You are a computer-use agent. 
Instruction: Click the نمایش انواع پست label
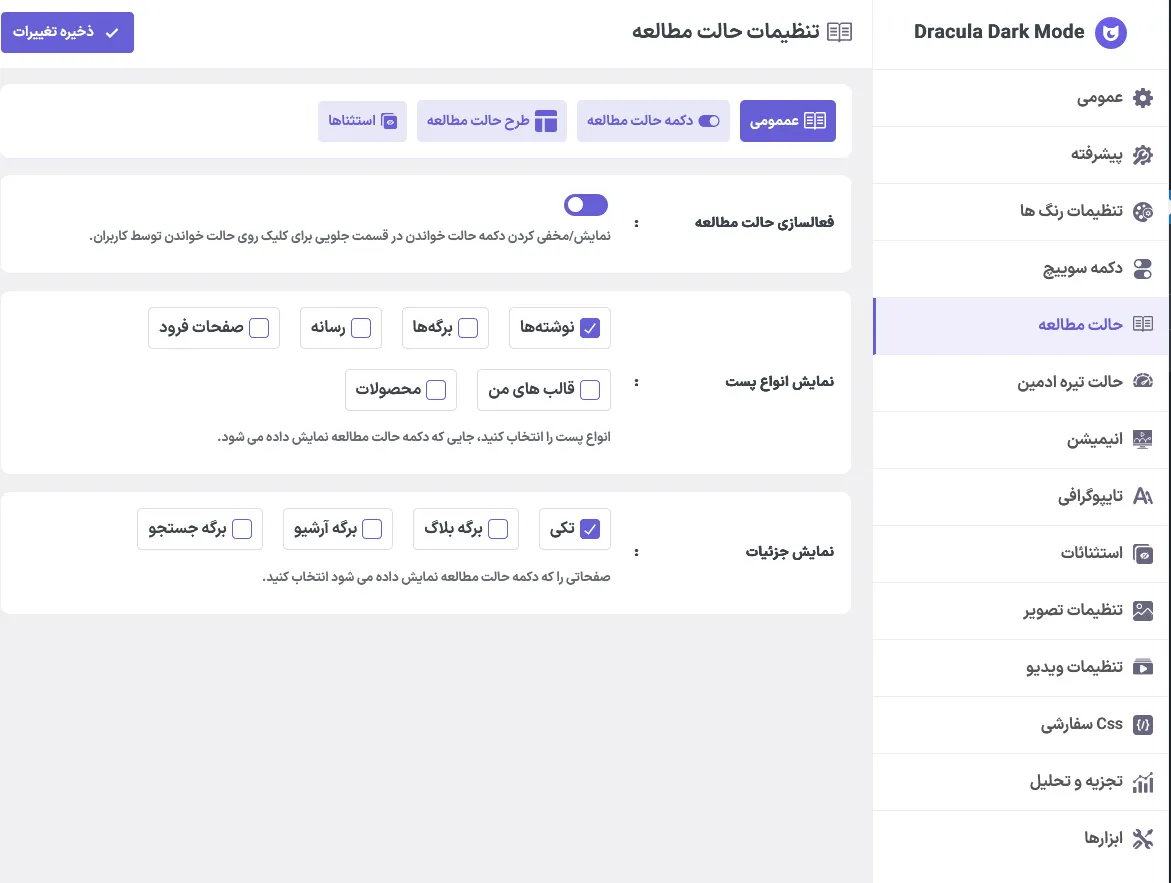(x=780, y=382)
